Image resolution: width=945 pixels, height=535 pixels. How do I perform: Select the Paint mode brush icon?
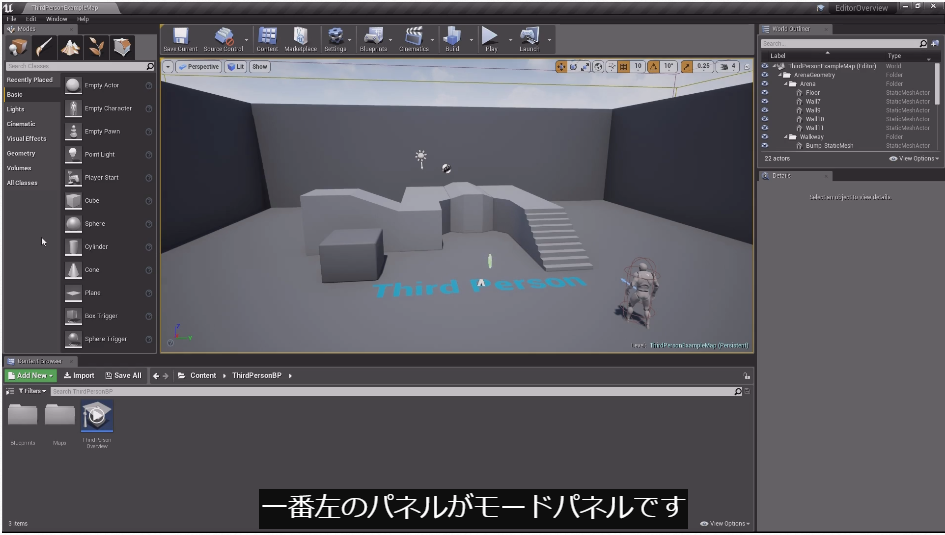(45, 47)
